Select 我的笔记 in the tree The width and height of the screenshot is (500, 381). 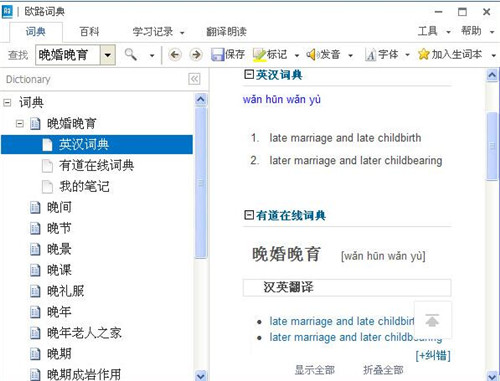coord(84,186)
